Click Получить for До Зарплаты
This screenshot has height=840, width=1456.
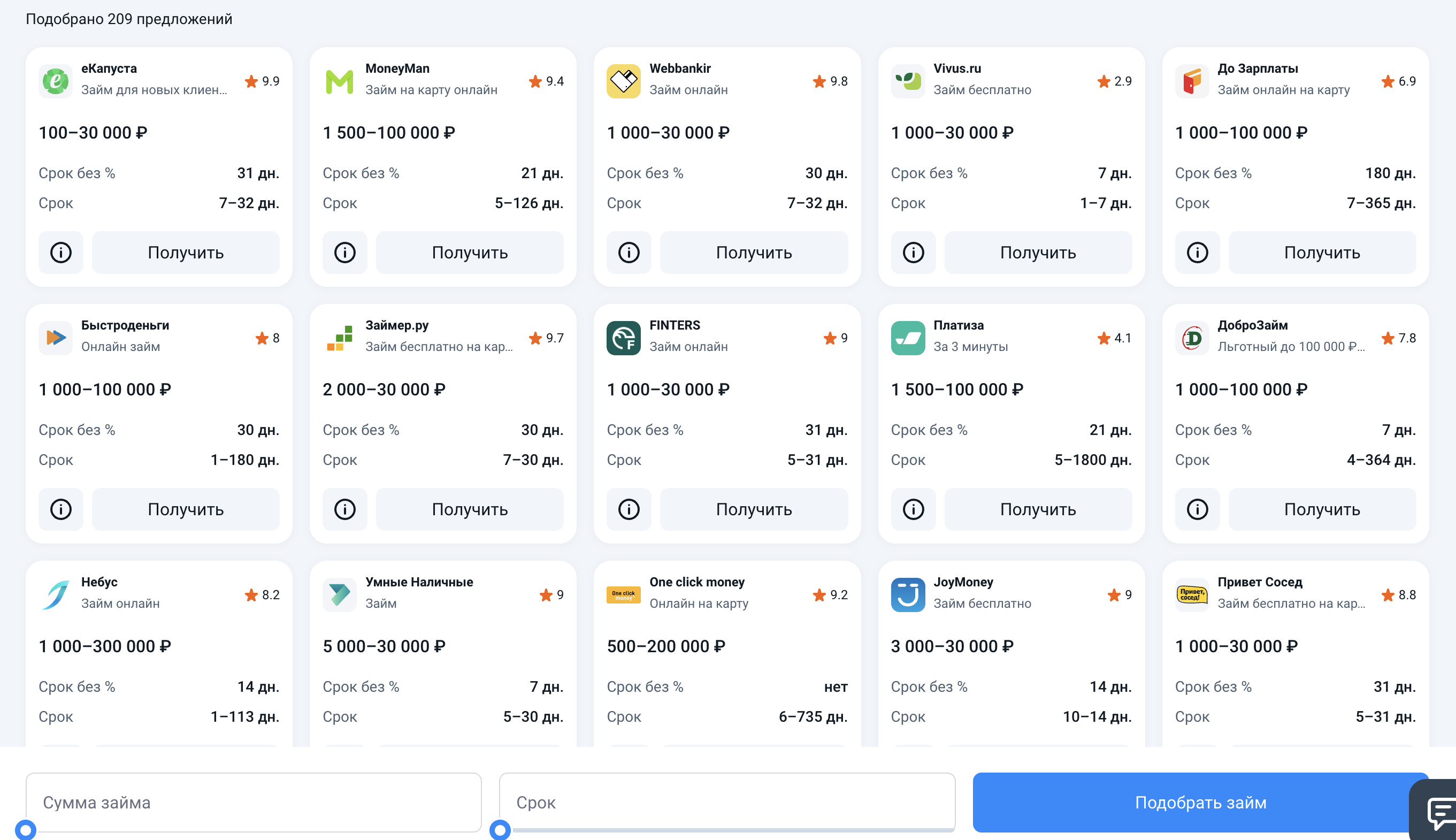coord(1322,252)
